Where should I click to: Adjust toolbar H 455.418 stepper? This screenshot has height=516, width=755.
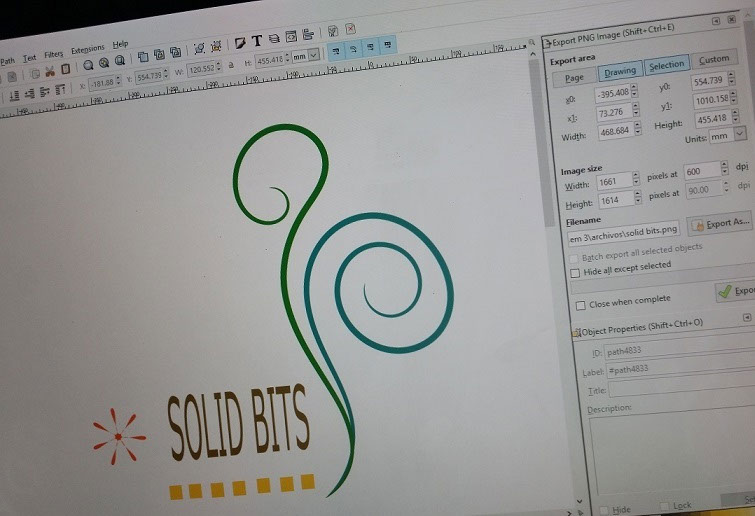[x=287, y=58]
